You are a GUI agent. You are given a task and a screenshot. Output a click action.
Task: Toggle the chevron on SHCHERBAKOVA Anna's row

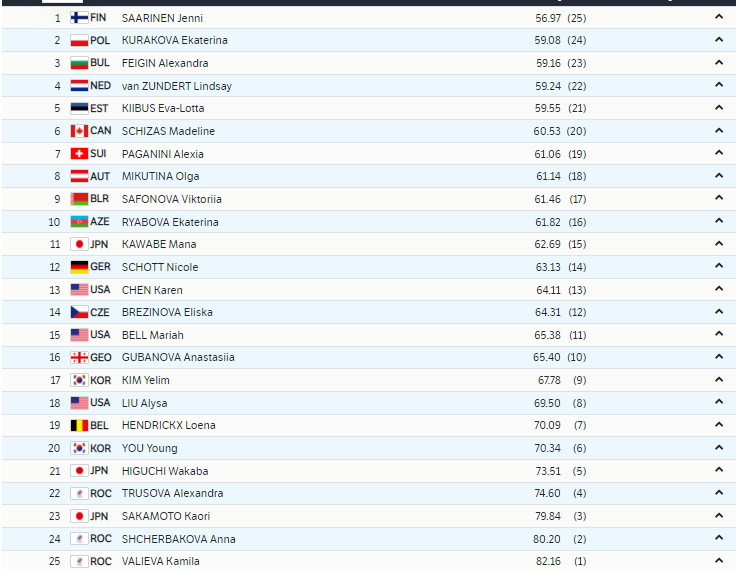pyautogui.click(x=719, y=538)
